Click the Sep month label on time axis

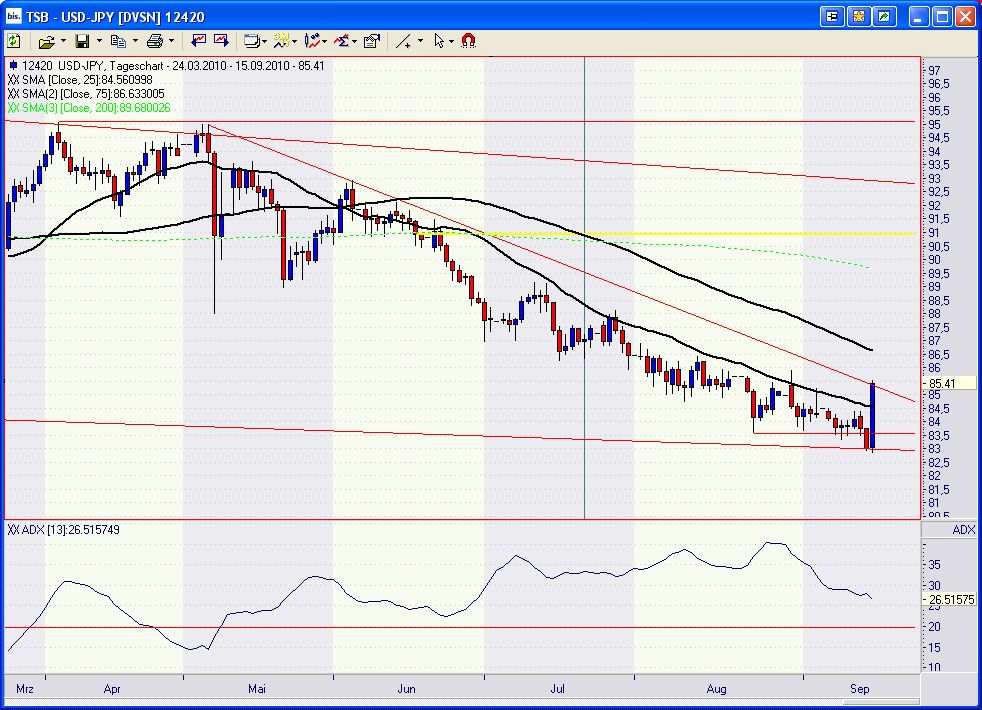tap(859, 689)
